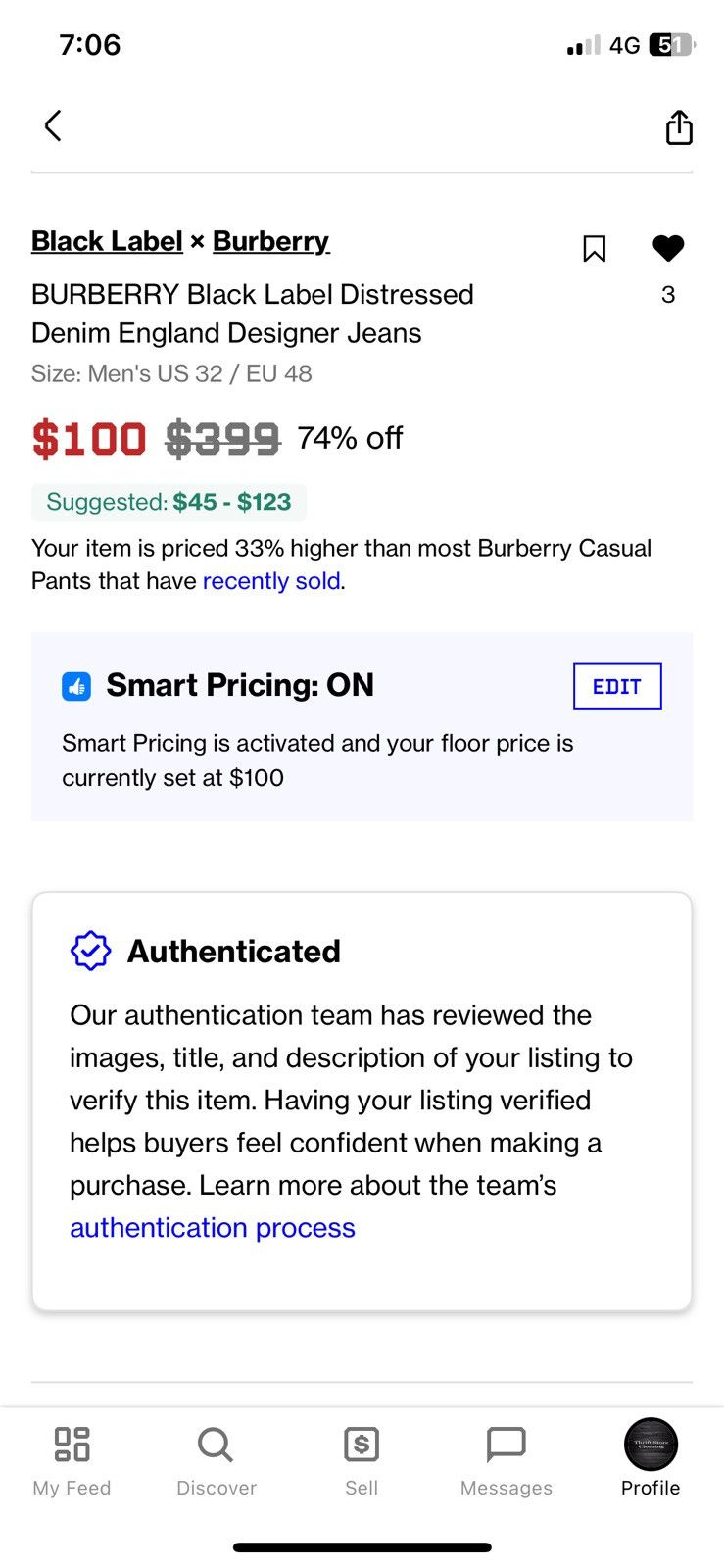The width and height of the screenshot is (724, 1568).
Task: Open Messages chat icon
Action: pyautogui.click(x=507, y=1445)
